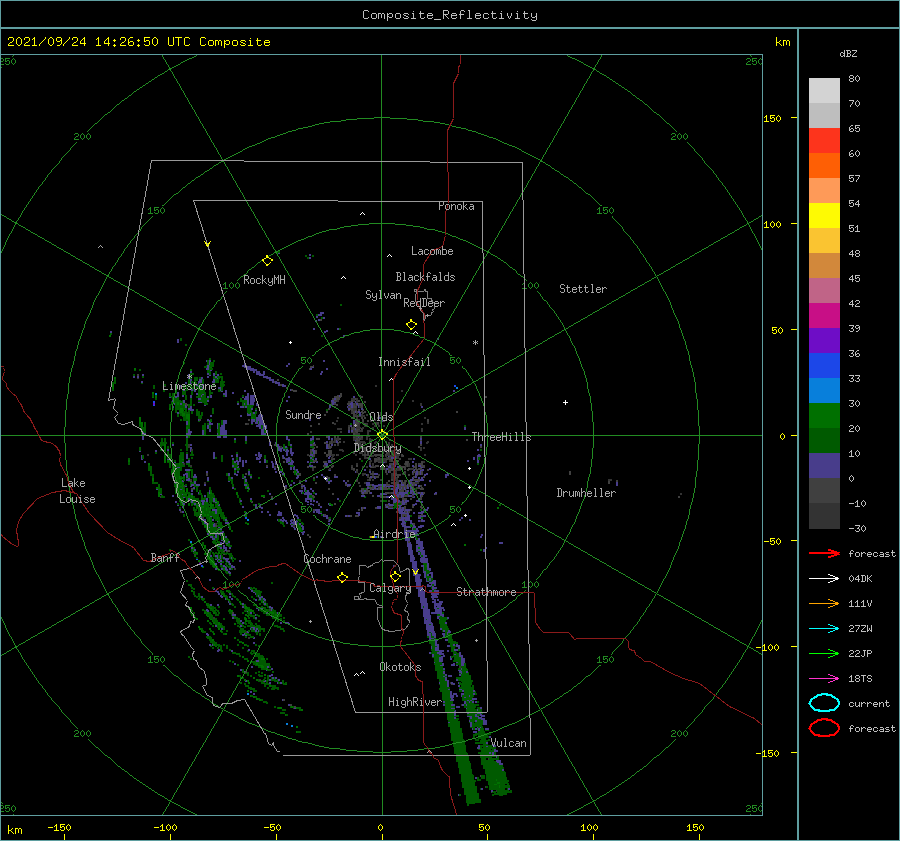The image size is (900, 841).
Task: Click the RockyMH label
Action: tap(264, 280)
